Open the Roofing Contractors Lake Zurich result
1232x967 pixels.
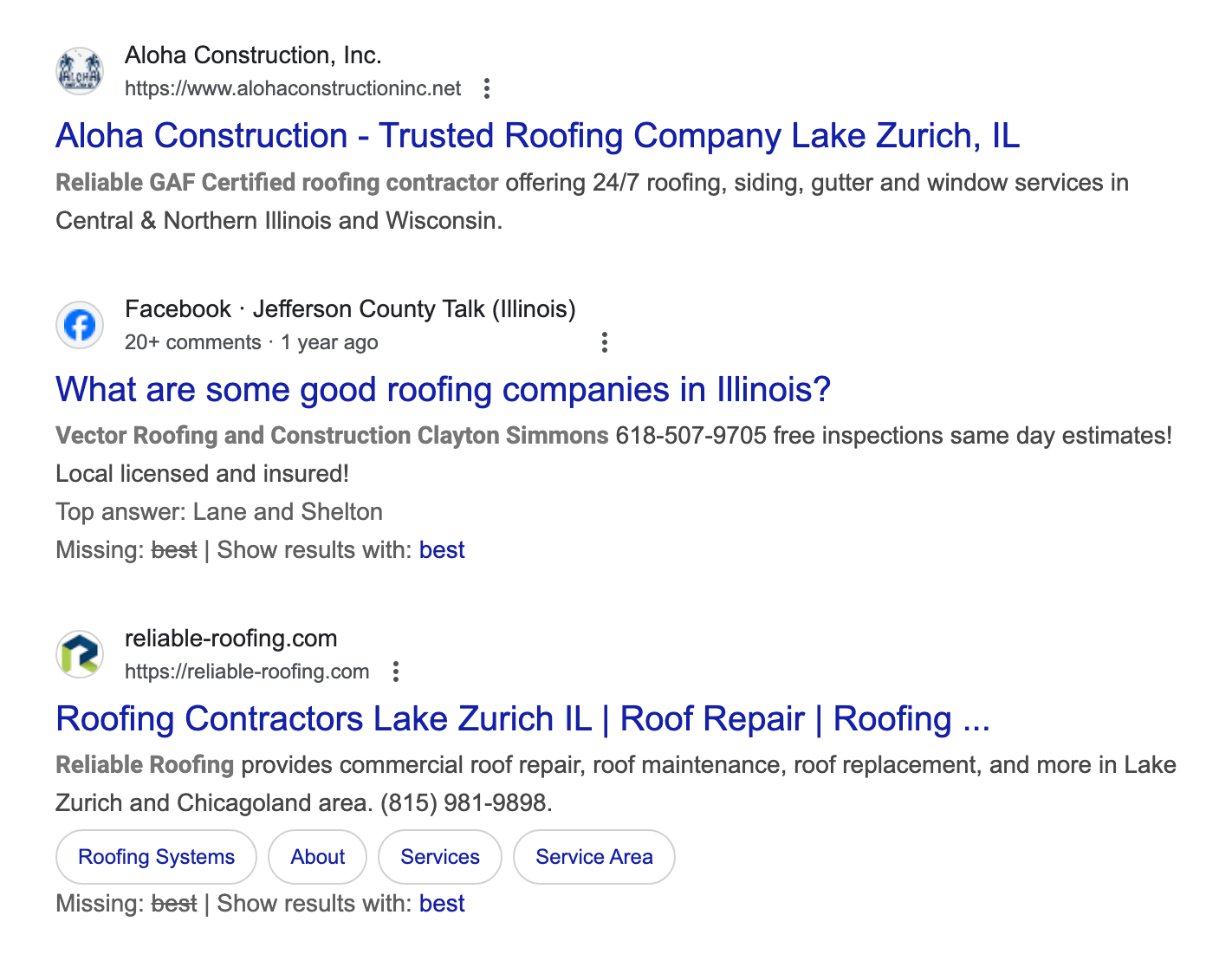(x=522, y=718)
